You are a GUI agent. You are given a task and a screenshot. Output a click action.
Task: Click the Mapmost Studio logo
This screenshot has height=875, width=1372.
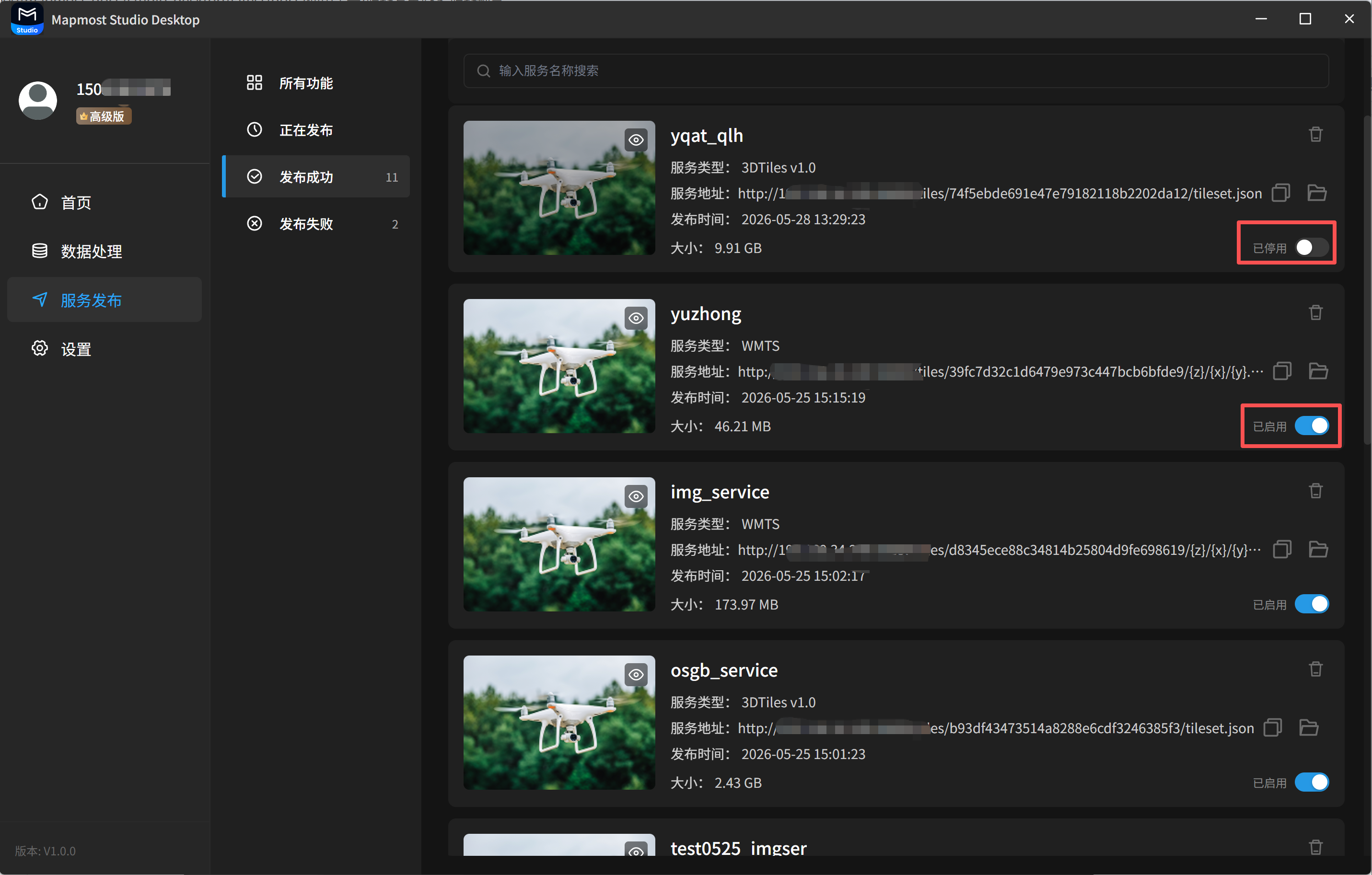27,19
